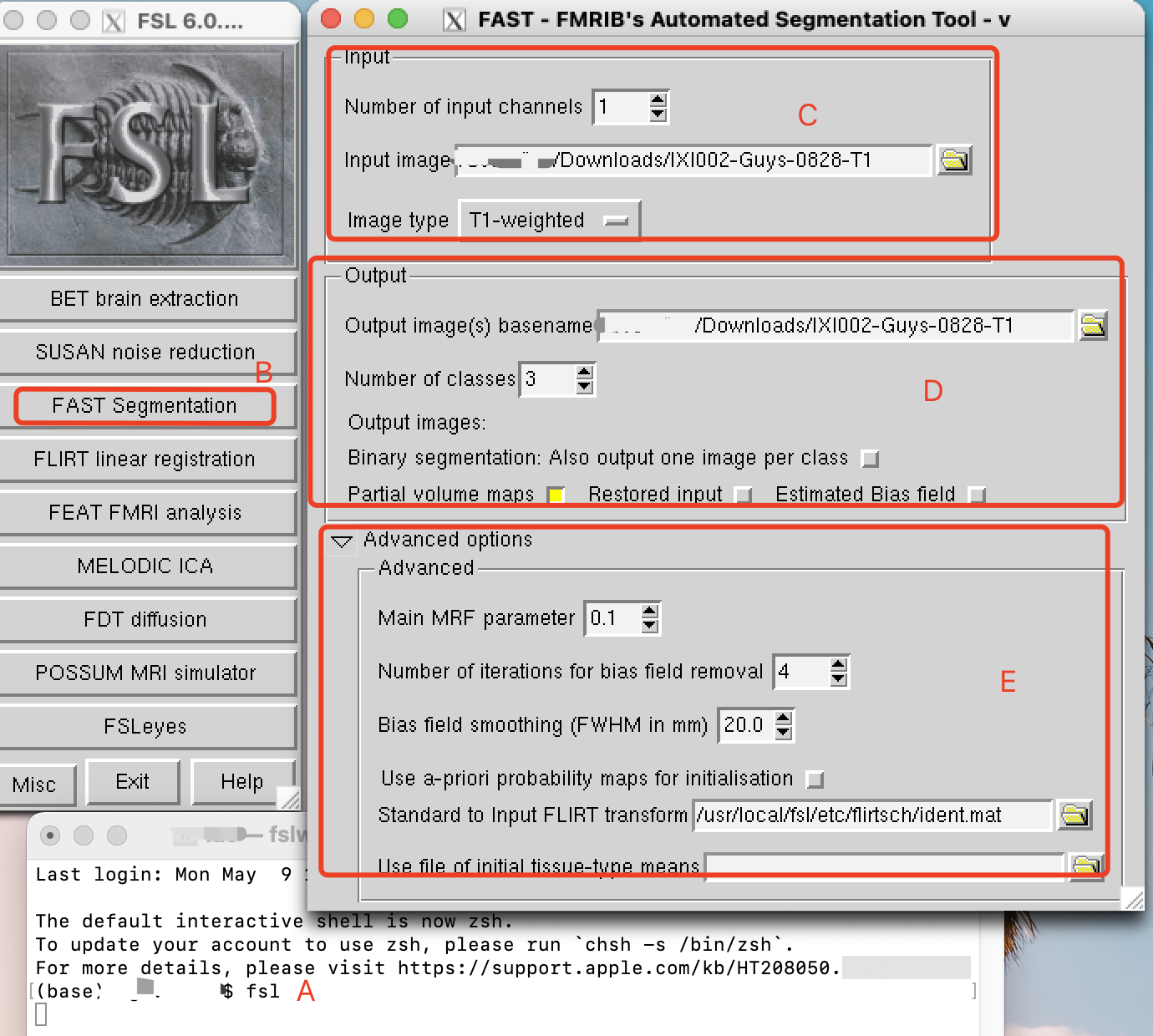Click the terminal command prompt line

501,992
